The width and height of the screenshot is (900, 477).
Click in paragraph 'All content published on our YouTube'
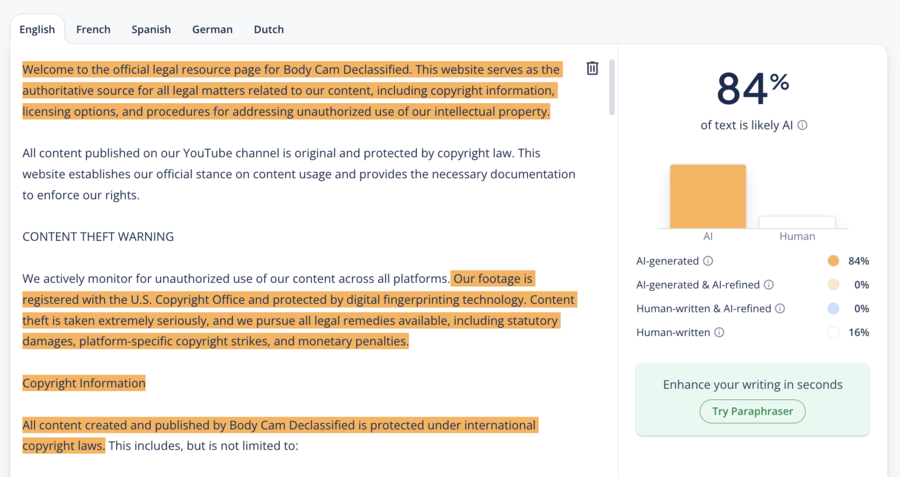click(x=298, y=174)
